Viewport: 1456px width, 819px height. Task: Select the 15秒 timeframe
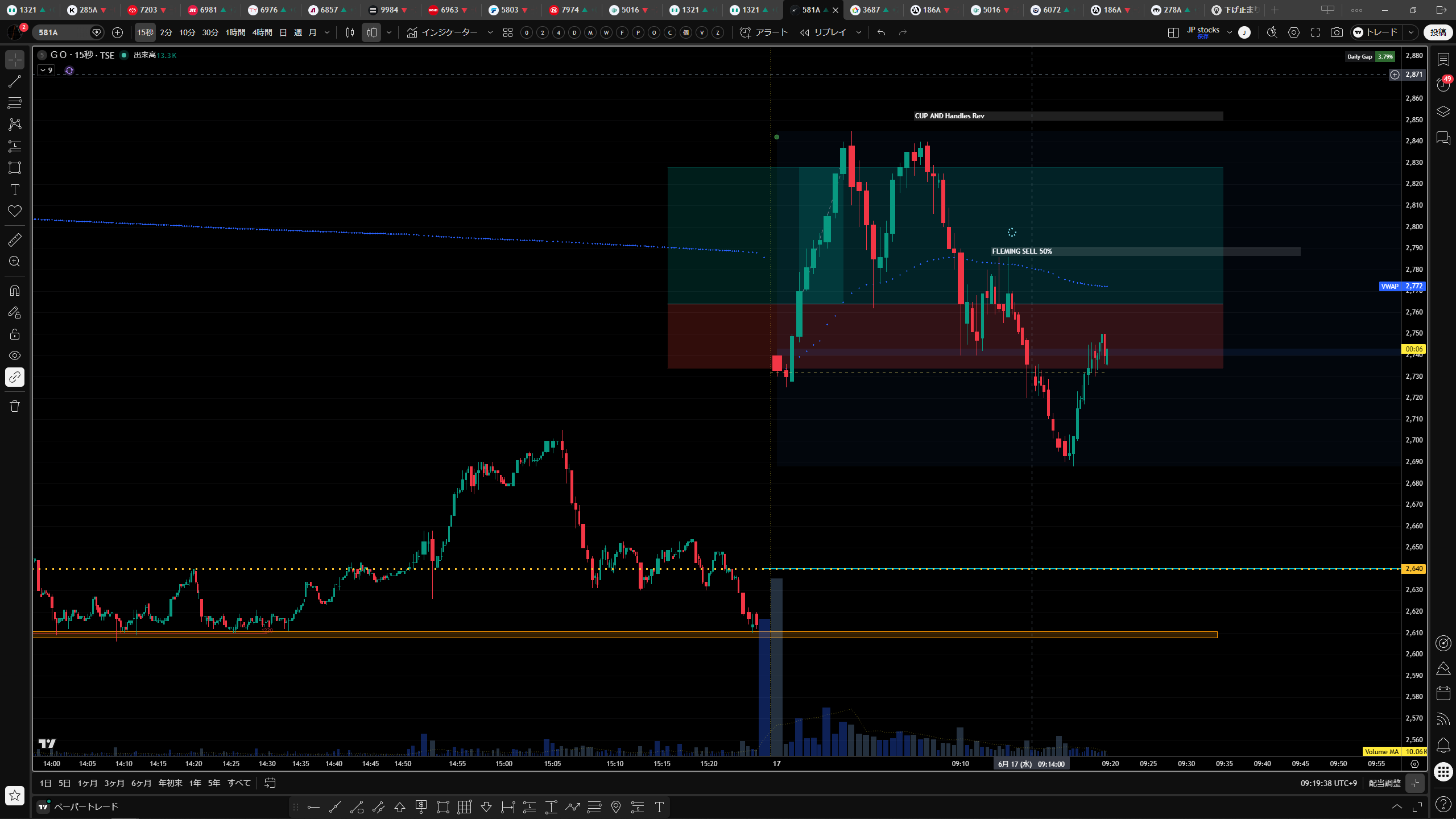coord(145,32)
